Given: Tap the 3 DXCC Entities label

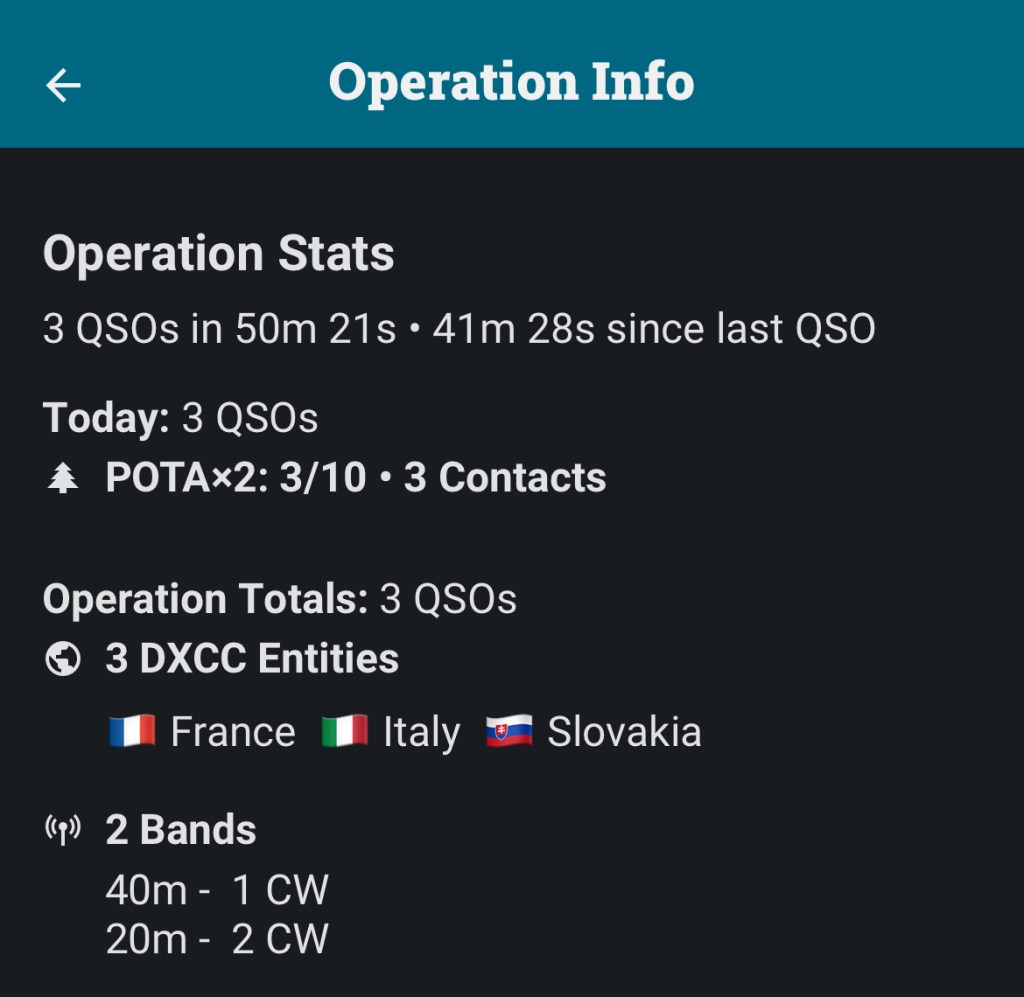Looking at the screenshot, I should (x=252, y=659).
